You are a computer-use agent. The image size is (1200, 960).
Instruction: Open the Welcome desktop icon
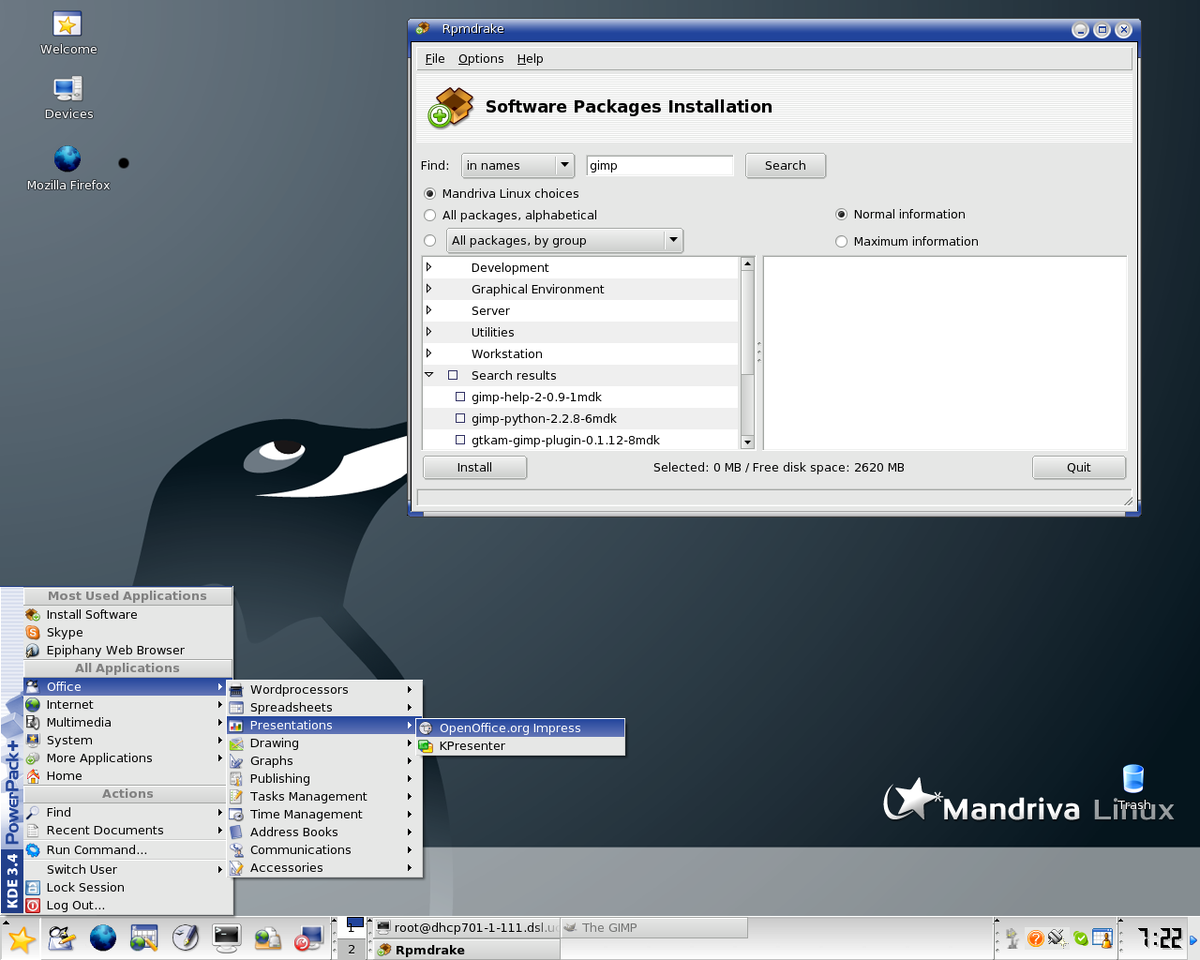coord(68,33)
